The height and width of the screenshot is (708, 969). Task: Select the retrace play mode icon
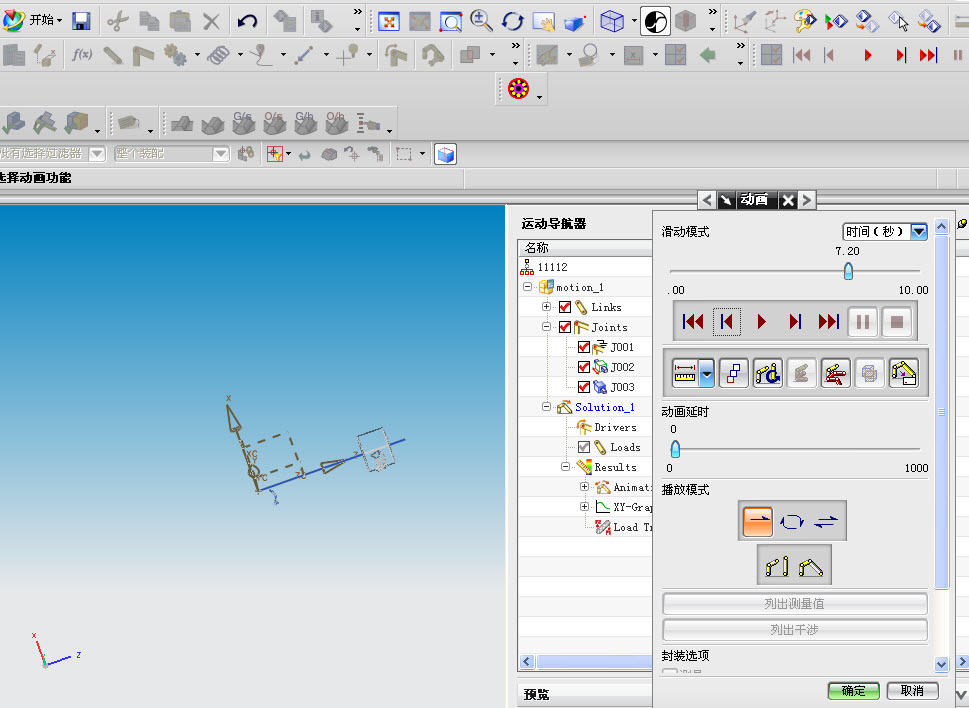[x=826, y=521]
